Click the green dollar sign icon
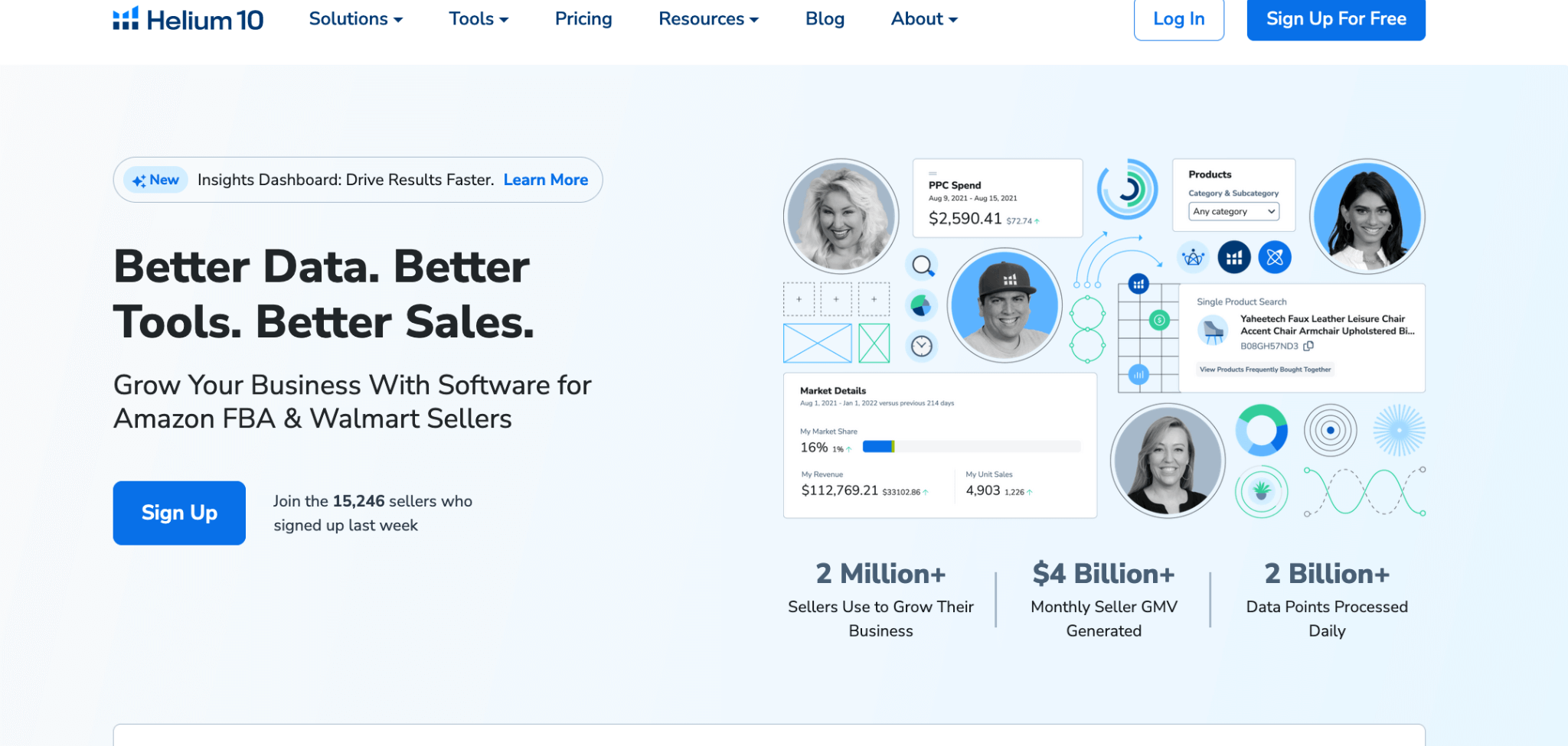The image size is (1568, 746). tap(1159, 320)
